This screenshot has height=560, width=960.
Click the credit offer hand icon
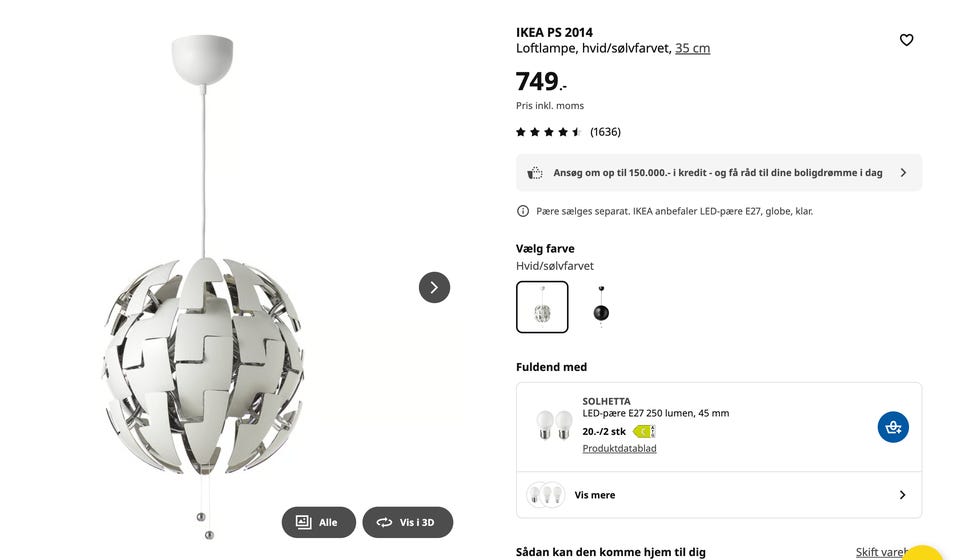click(x=535, y=173)
